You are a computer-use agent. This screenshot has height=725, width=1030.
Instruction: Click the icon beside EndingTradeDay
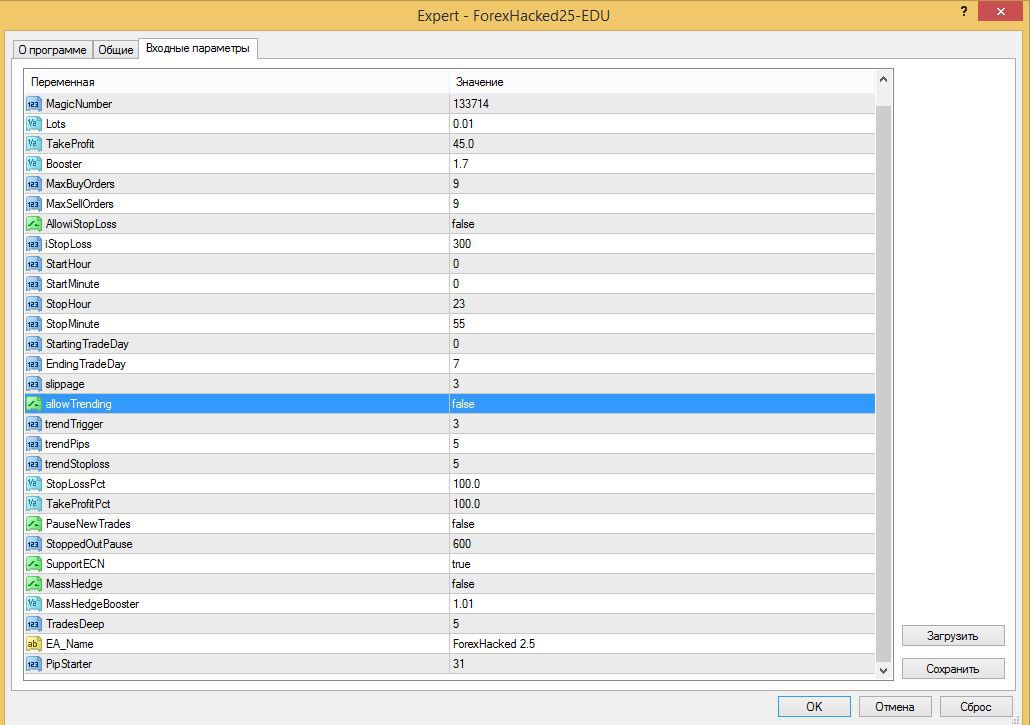coord(34,364)
